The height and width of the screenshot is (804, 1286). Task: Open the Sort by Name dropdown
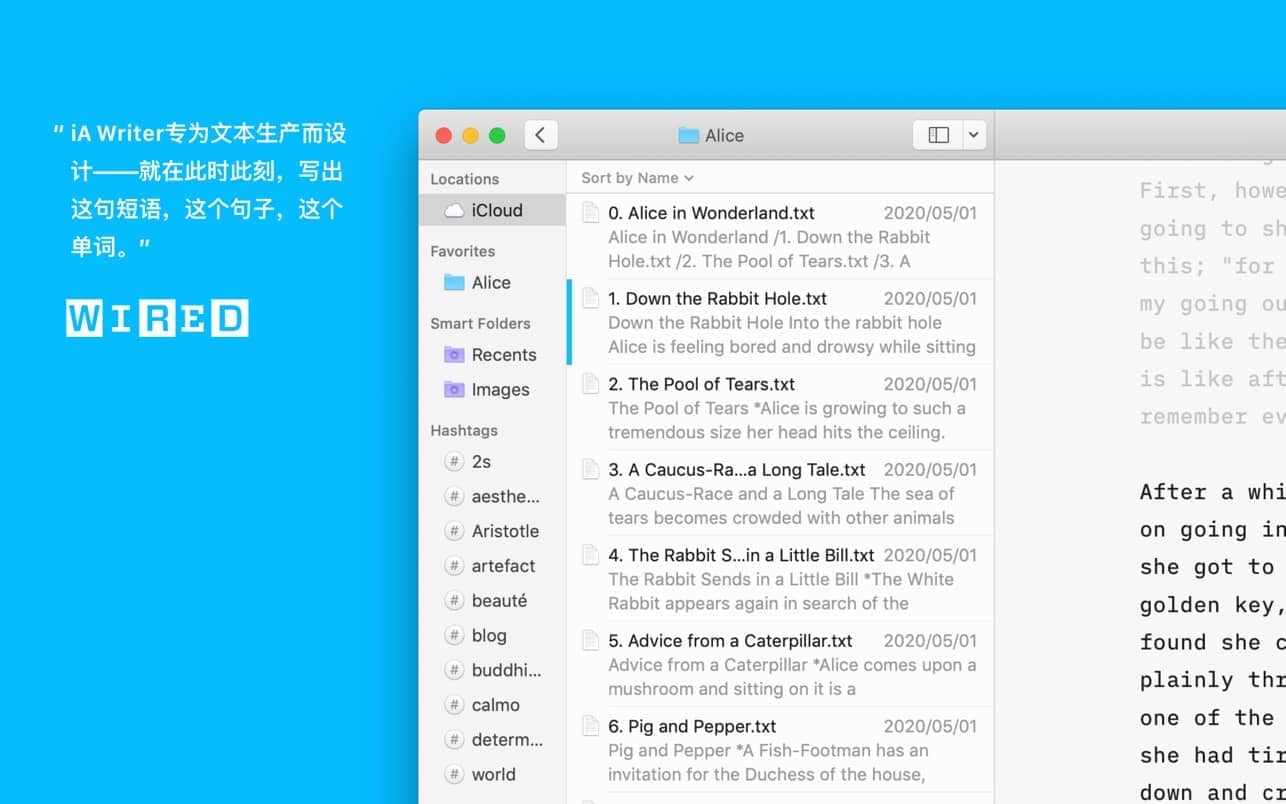coord(637,178)
